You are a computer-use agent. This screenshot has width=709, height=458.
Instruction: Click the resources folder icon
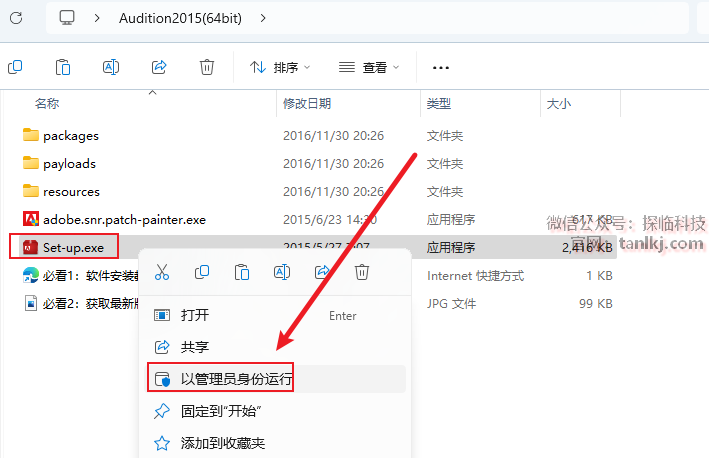coord(31,191)
